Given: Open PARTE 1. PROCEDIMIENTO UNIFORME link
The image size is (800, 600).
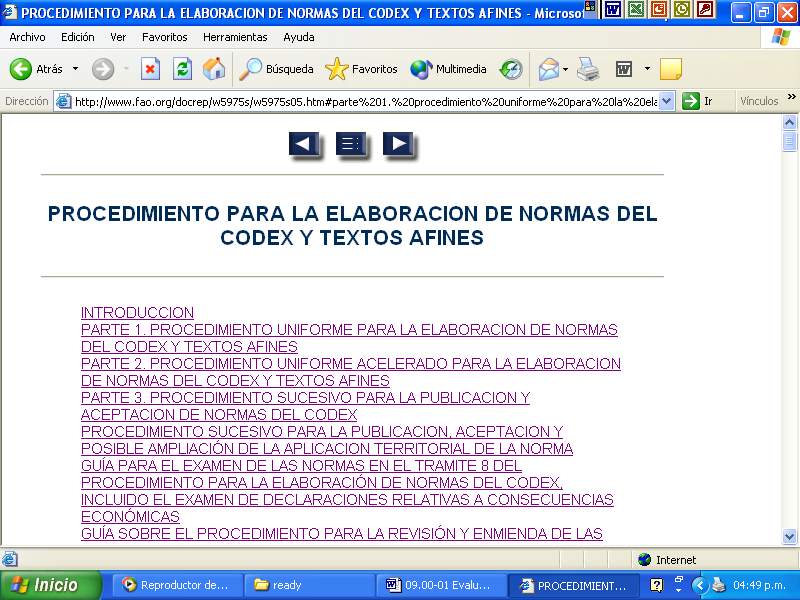Looking at the screenshot, I should click(349, 338).
